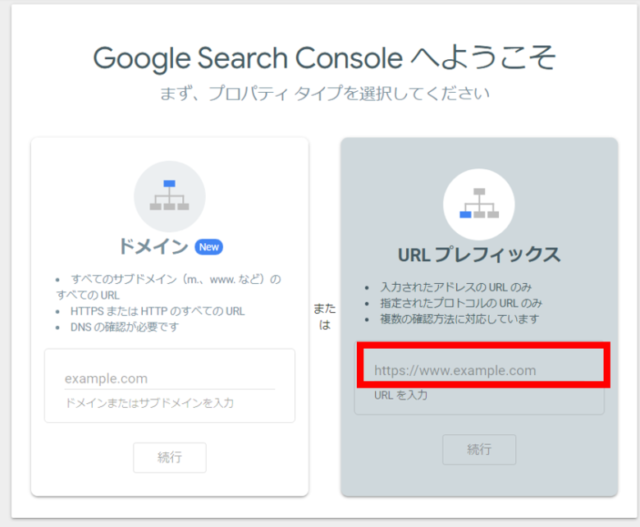Click bullet text 入力されたアドレスの URL のみ
The image size is (640, 527).
click(x=456, y=287)
